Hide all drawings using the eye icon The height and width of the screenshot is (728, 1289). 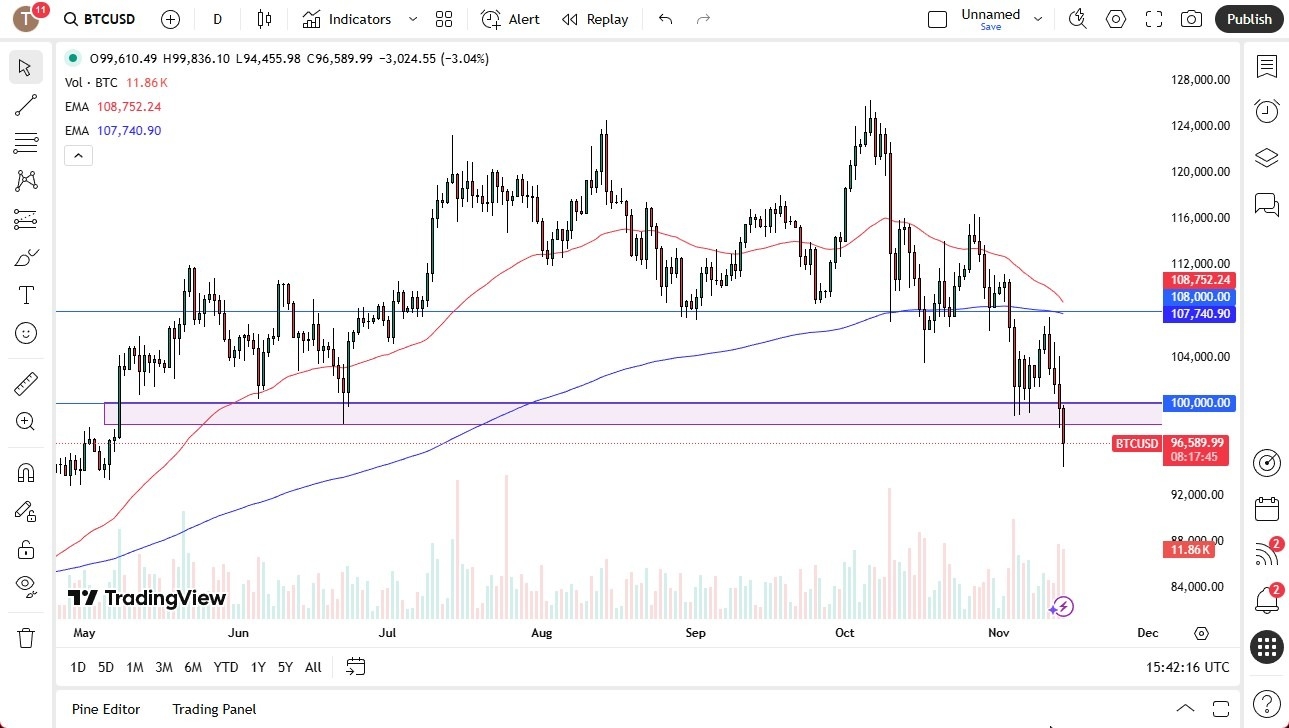tap(25, 586)
